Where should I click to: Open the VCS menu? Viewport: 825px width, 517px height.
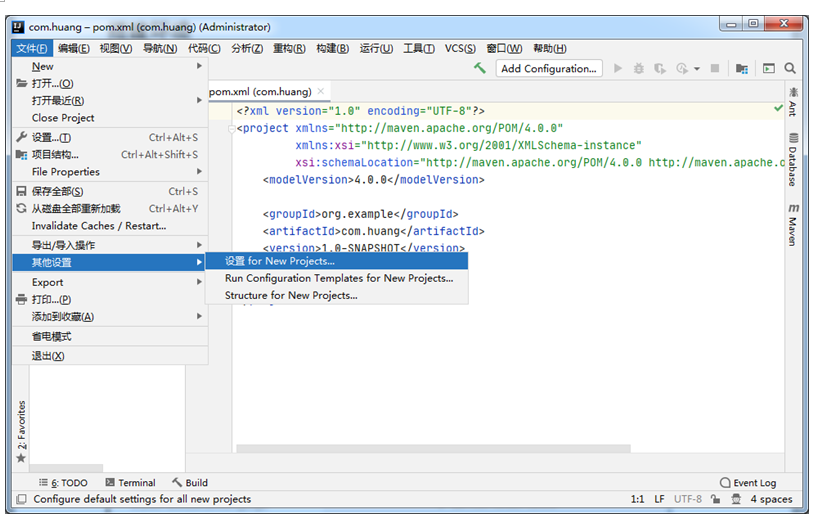460,48
